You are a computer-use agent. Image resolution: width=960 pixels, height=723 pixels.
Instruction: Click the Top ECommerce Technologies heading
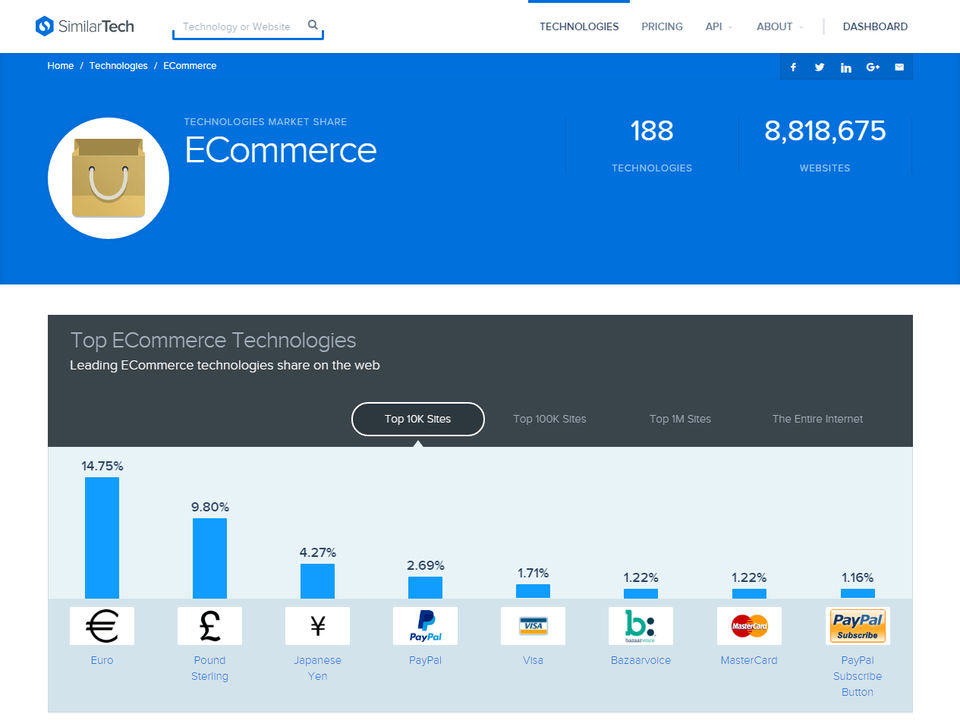[213, 340]
